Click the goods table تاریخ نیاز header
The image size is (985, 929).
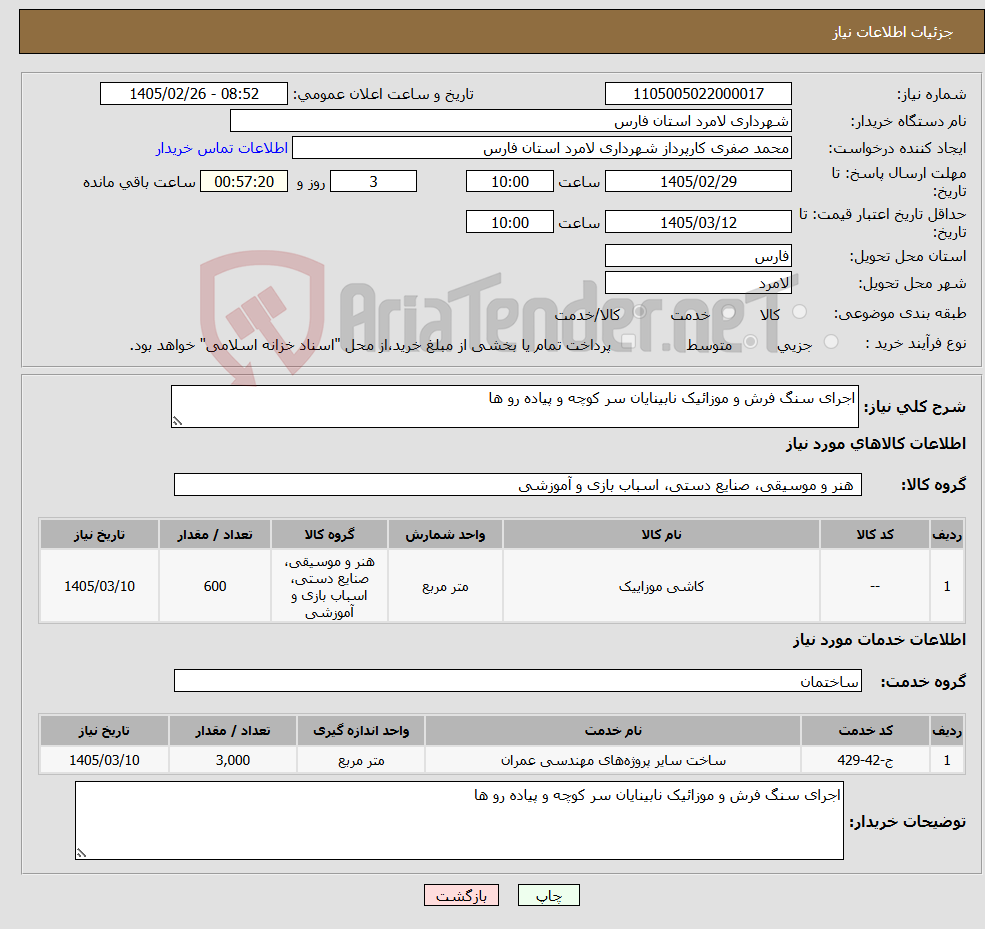click(x=99, y=535)
